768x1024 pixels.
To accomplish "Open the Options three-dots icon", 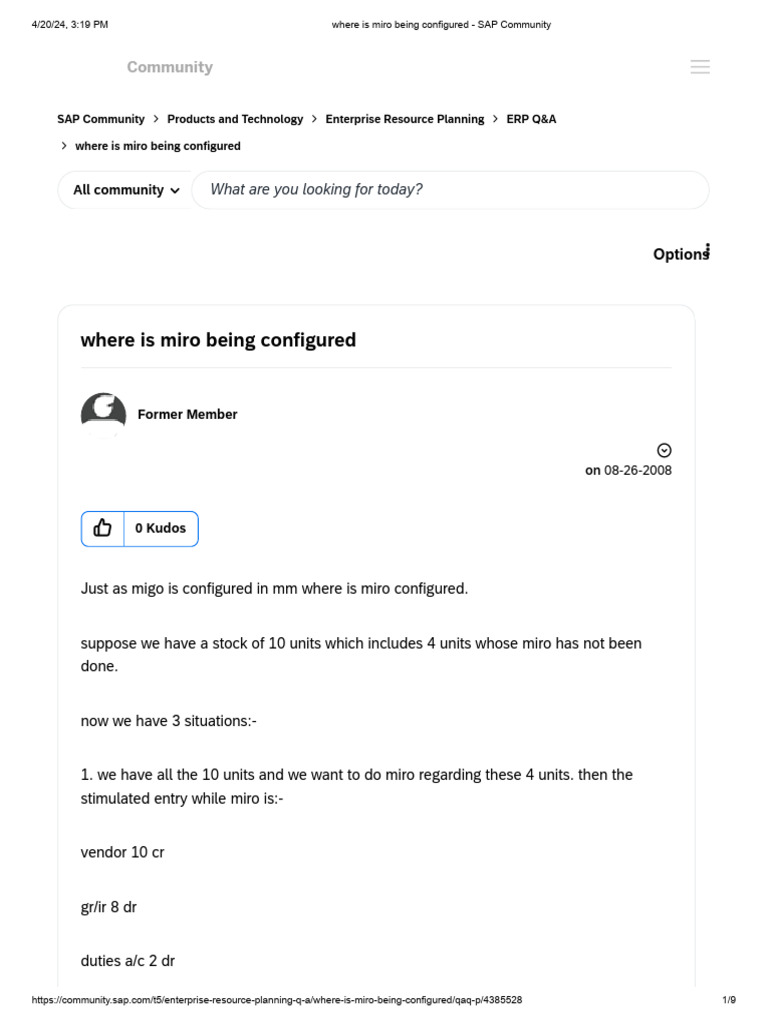I will pyautogui.click(x=708, y=249).
